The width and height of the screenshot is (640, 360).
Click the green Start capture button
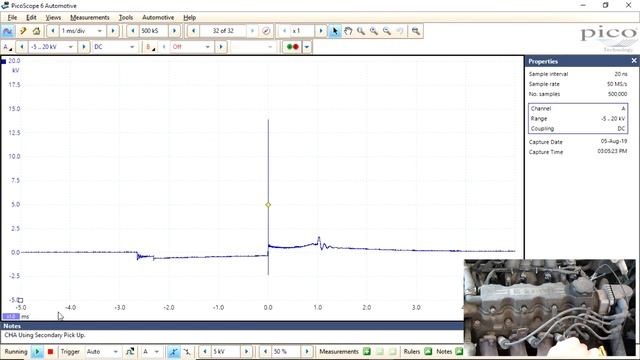(x=37, y=351)
